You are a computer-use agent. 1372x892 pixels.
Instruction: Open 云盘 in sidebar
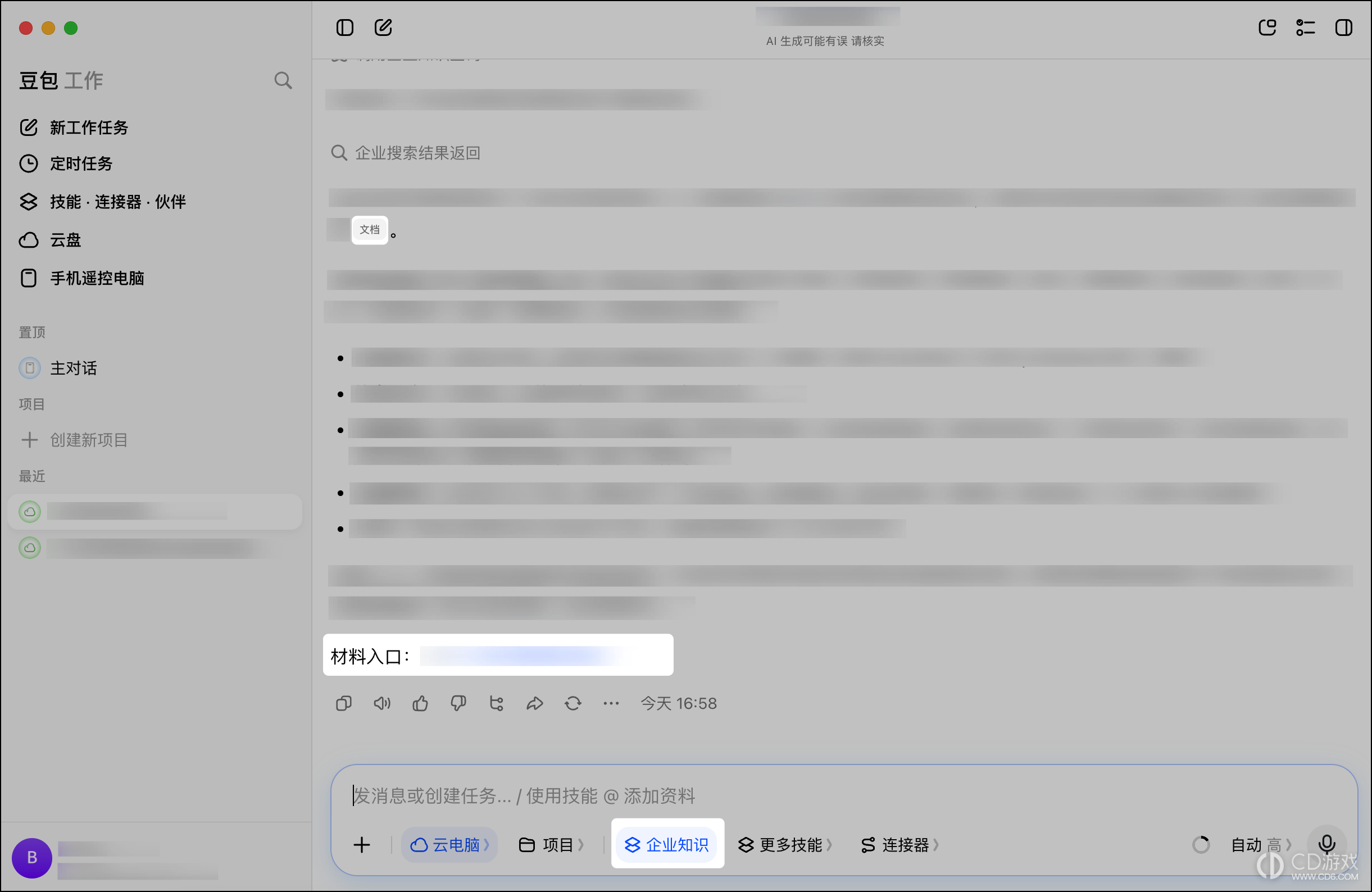pos(49,240)
